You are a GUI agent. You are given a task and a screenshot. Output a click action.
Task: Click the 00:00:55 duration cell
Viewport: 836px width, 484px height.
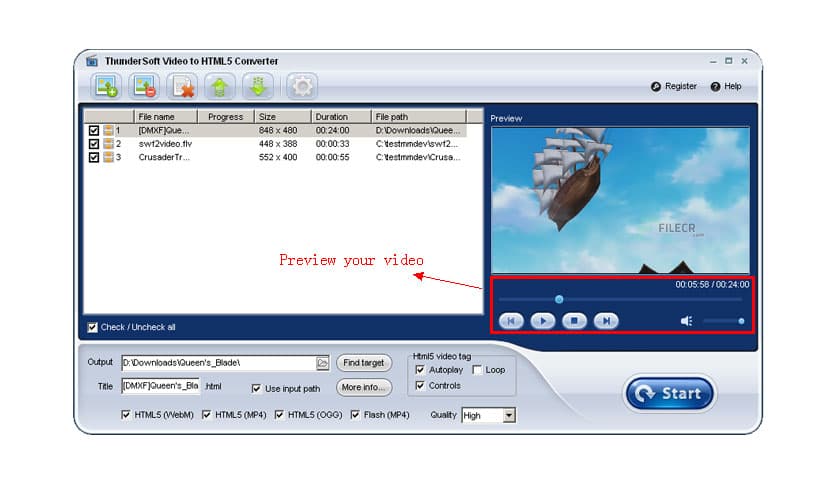[332, 157]
